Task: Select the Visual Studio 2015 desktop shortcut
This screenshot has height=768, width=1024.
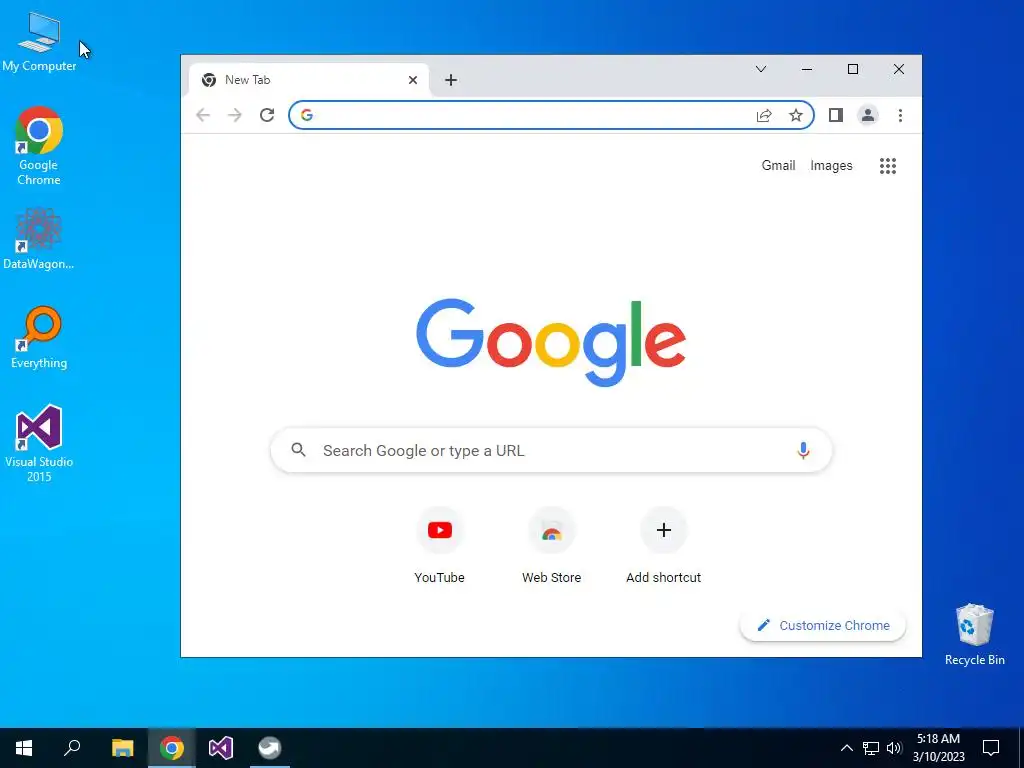Action: (39, 443)
